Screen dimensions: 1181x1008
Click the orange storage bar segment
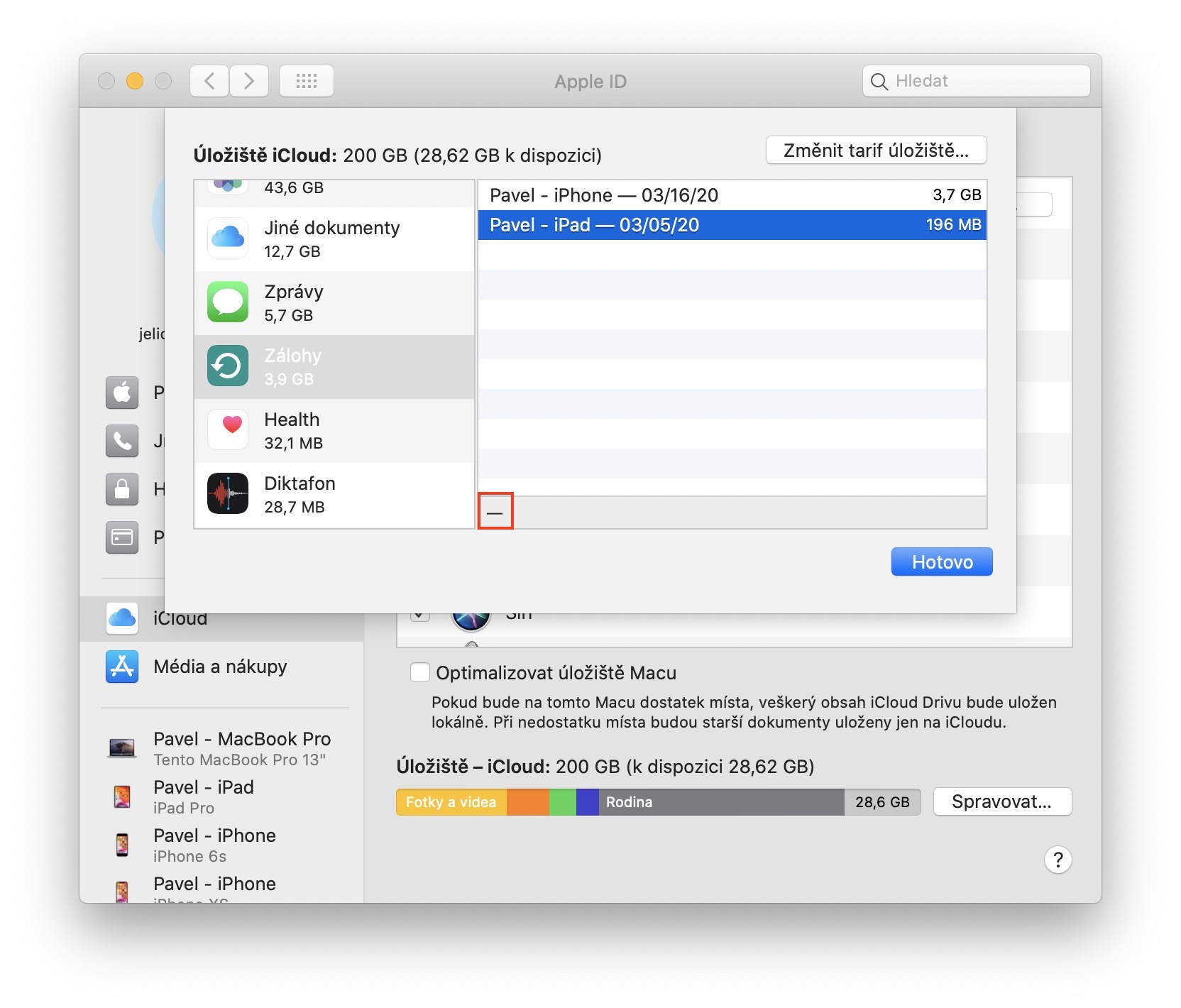tap(528, 802)
